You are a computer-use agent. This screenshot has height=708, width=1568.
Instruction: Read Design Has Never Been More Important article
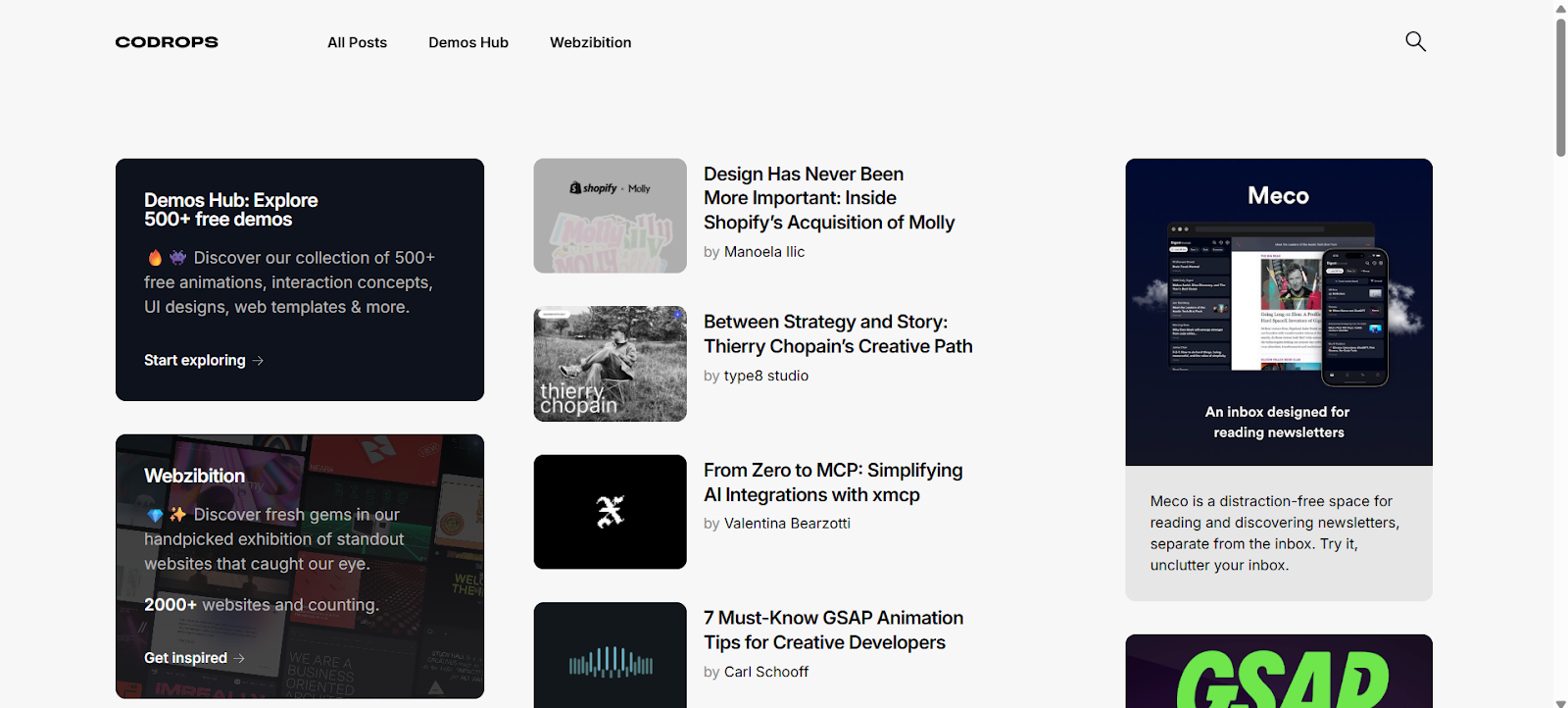tap(829, 198)
